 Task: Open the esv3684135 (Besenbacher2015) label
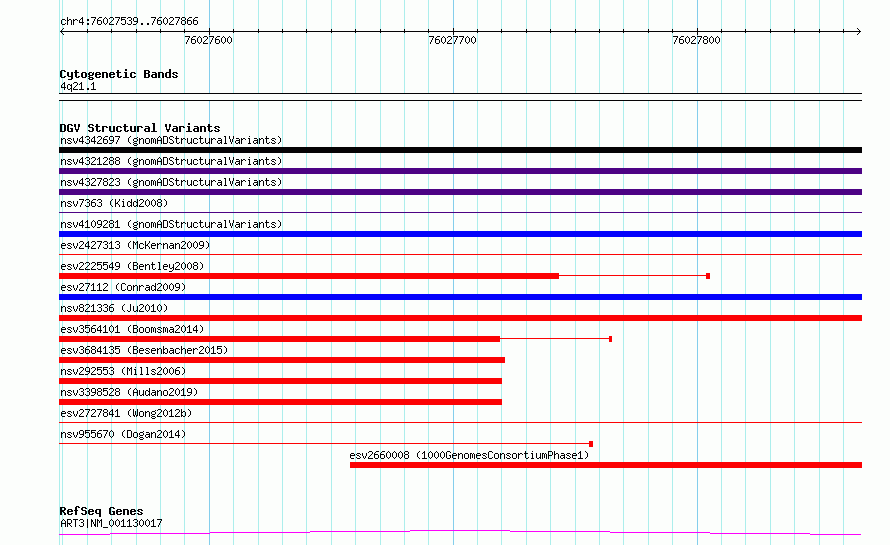[x=144, y=350]
